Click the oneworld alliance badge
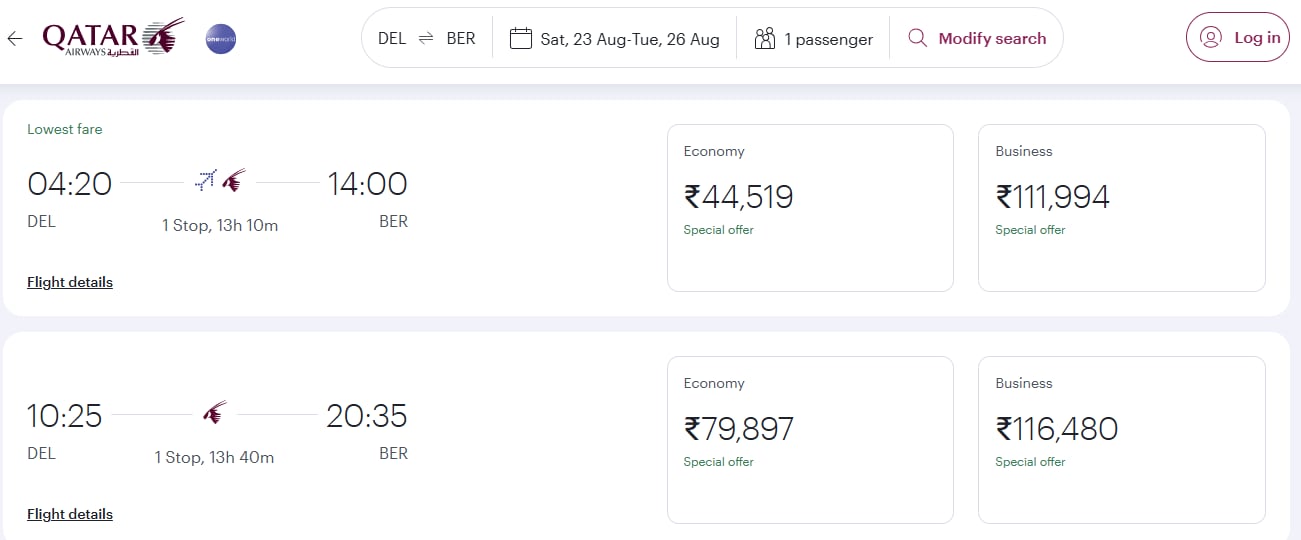1301x540 pixels. click(220, 39)
